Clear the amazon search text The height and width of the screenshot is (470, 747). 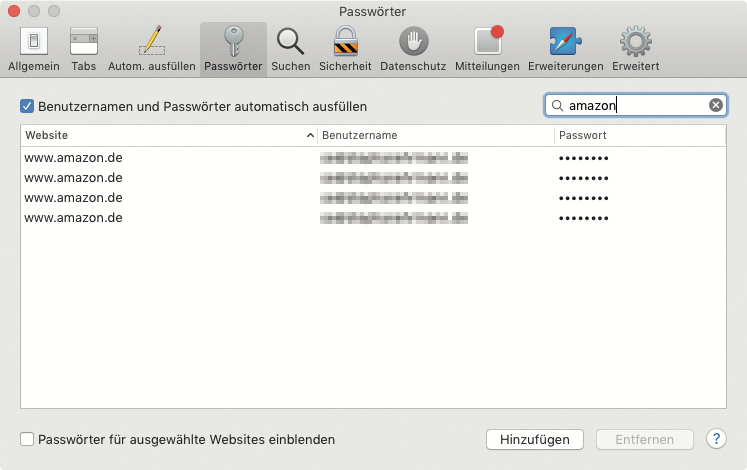pyautogui.click(x=716, y=105)
